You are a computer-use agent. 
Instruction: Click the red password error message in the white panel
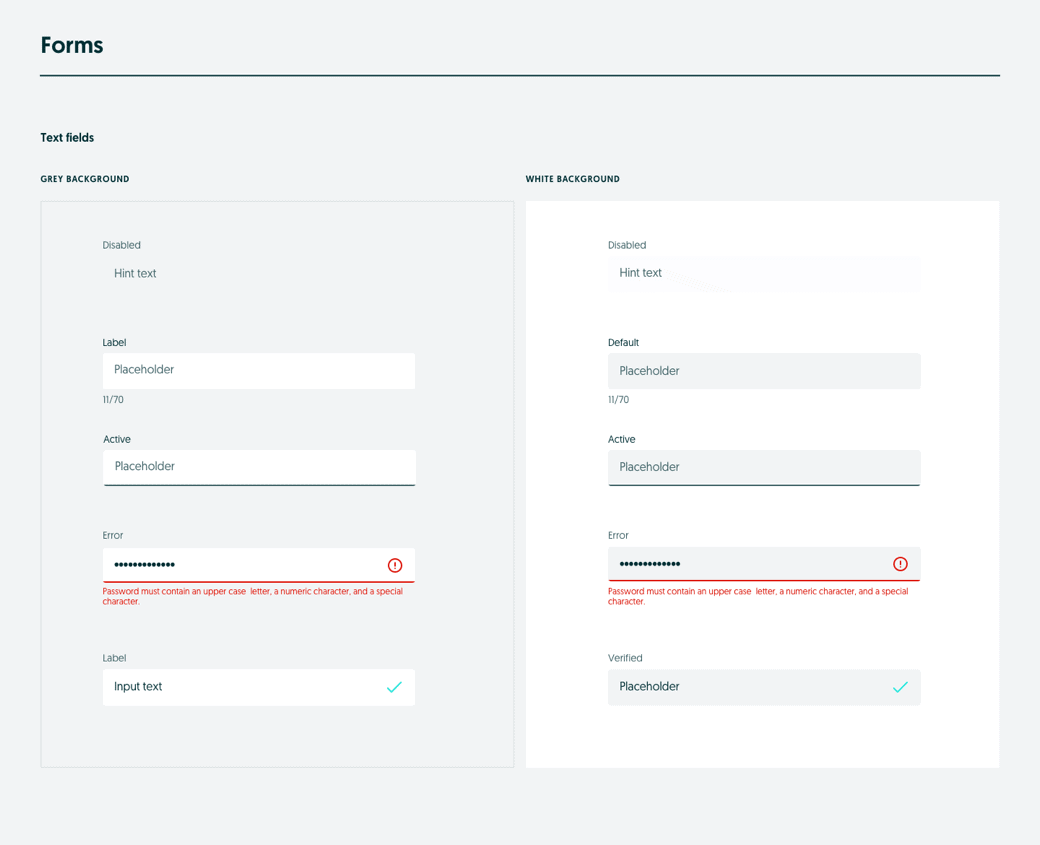[757, 596]
